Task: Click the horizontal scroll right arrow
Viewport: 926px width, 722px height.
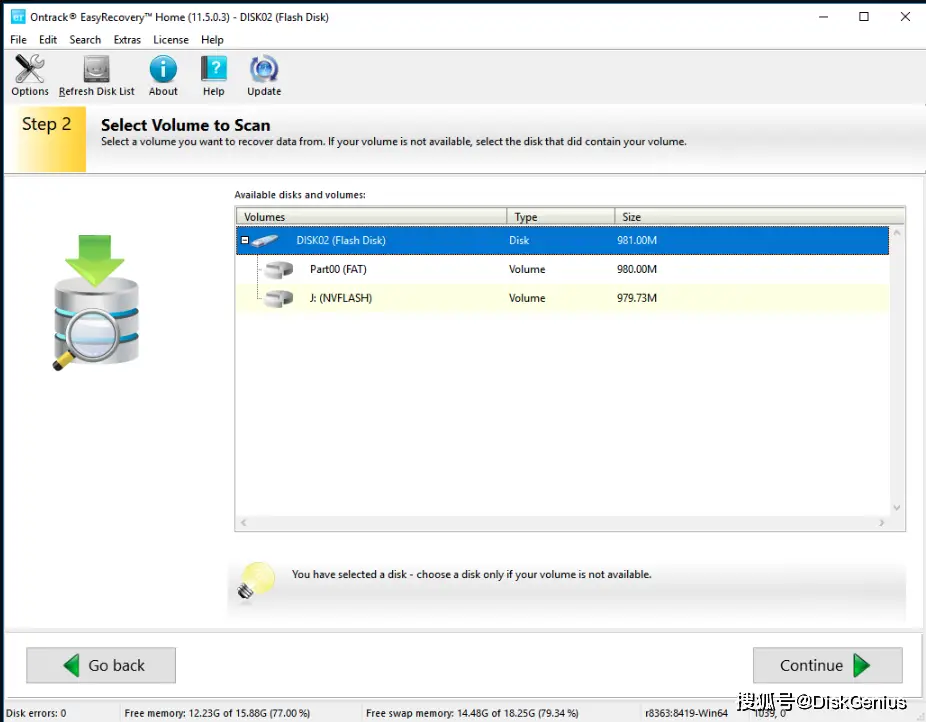Action: 881,522
